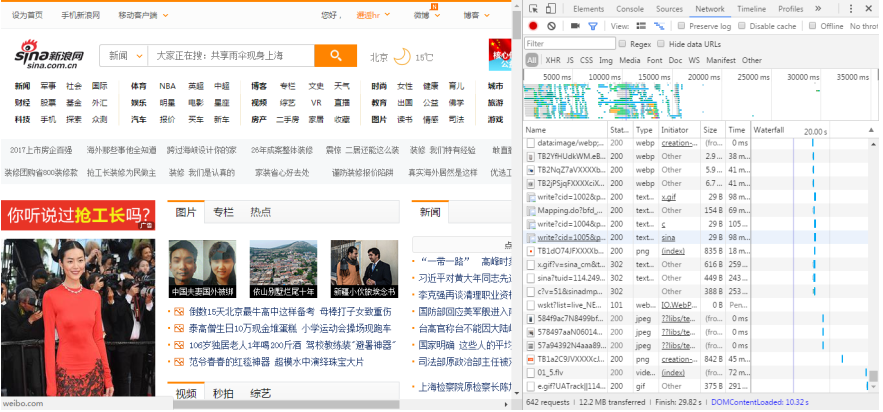Screen dimensions: 883x412
Task: Sort by the Name column header
Action: (565, 130)
